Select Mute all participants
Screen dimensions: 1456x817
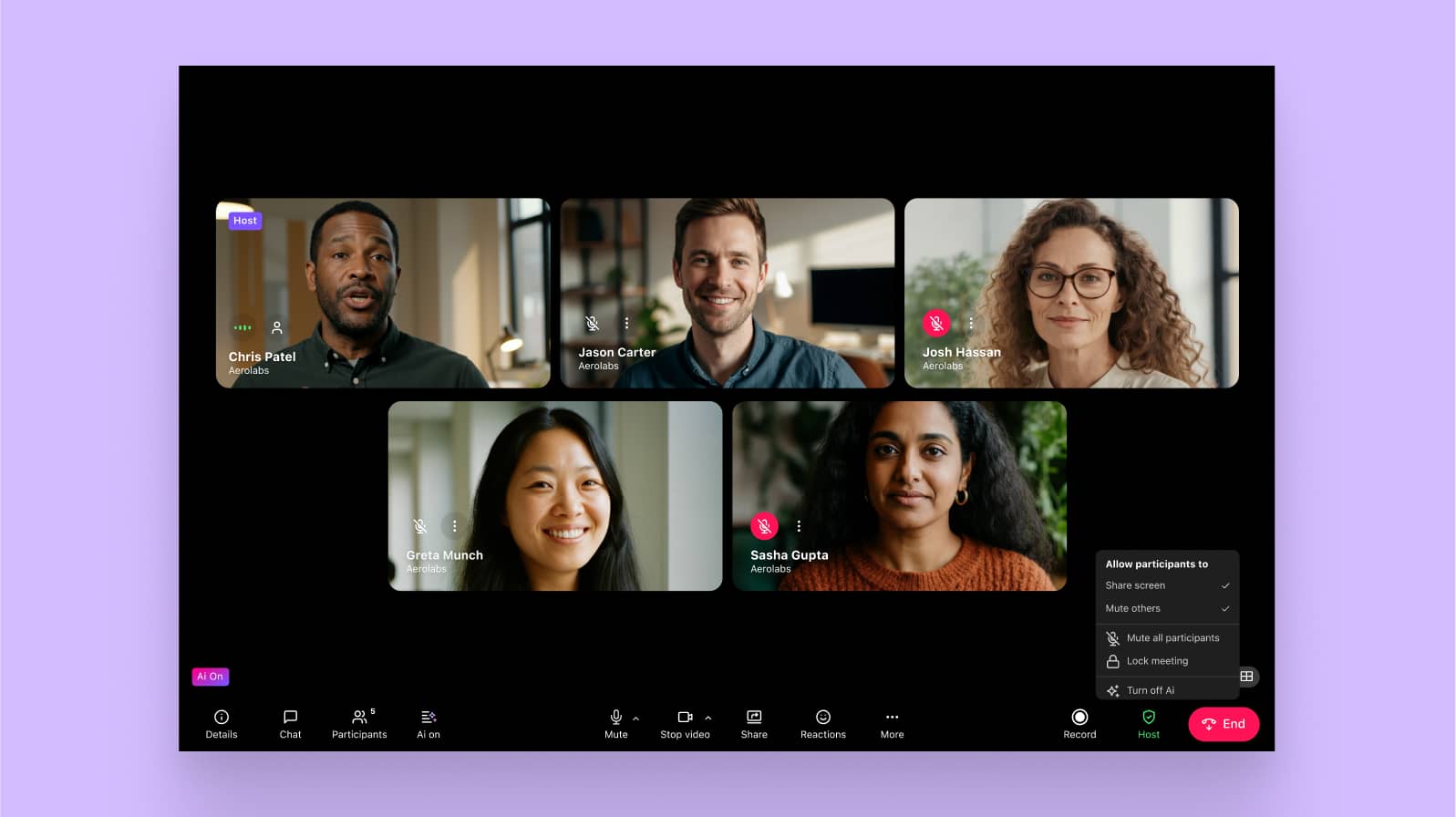[1172, 638]
